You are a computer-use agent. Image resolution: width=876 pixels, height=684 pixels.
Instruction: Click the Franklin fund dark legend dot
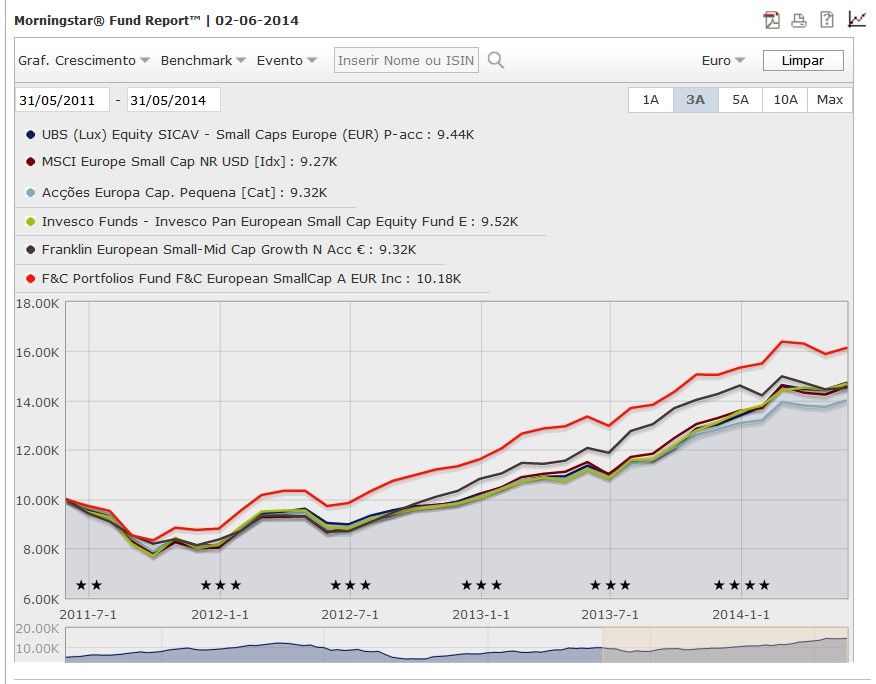pyautogui.click(x=31, y=250)
